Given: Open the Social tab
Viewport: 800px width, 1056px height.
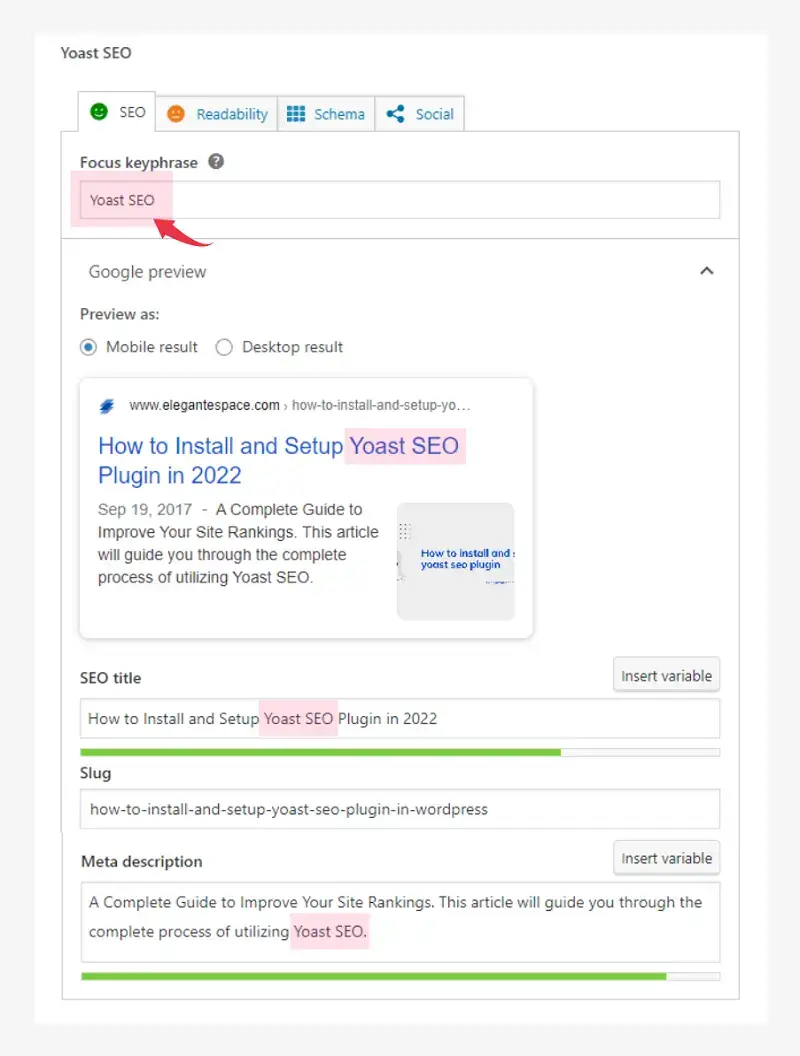Looking at the screenshot, I should [x=430, y=113].
